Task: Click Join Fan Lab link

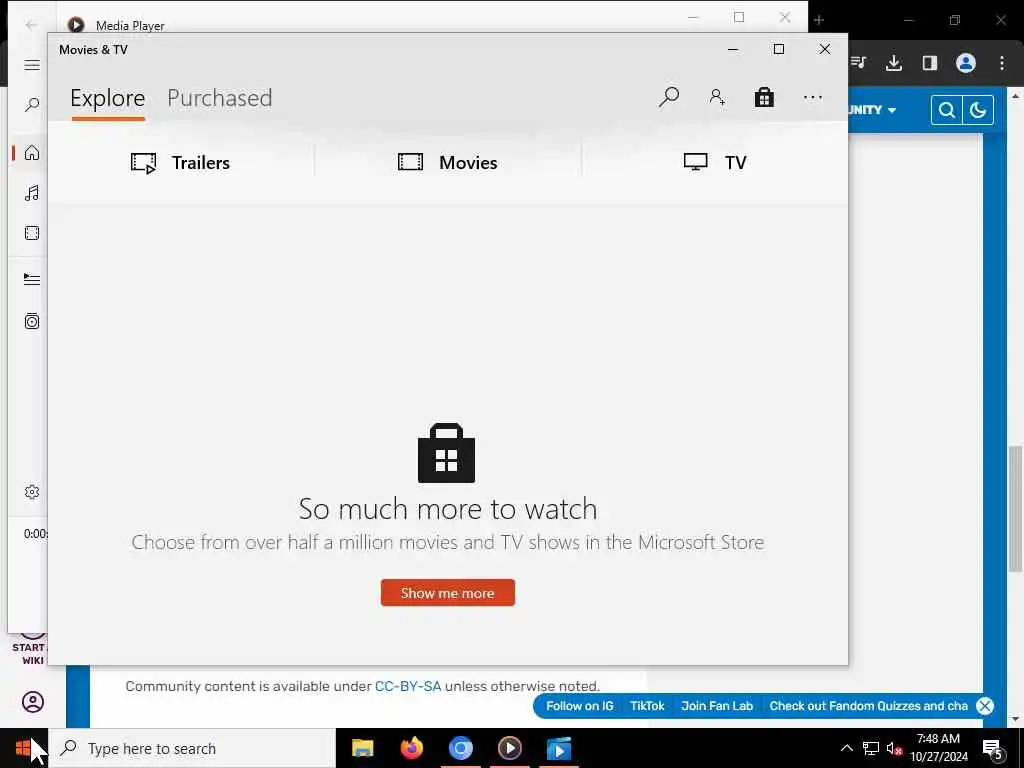Action: [717, 705]
